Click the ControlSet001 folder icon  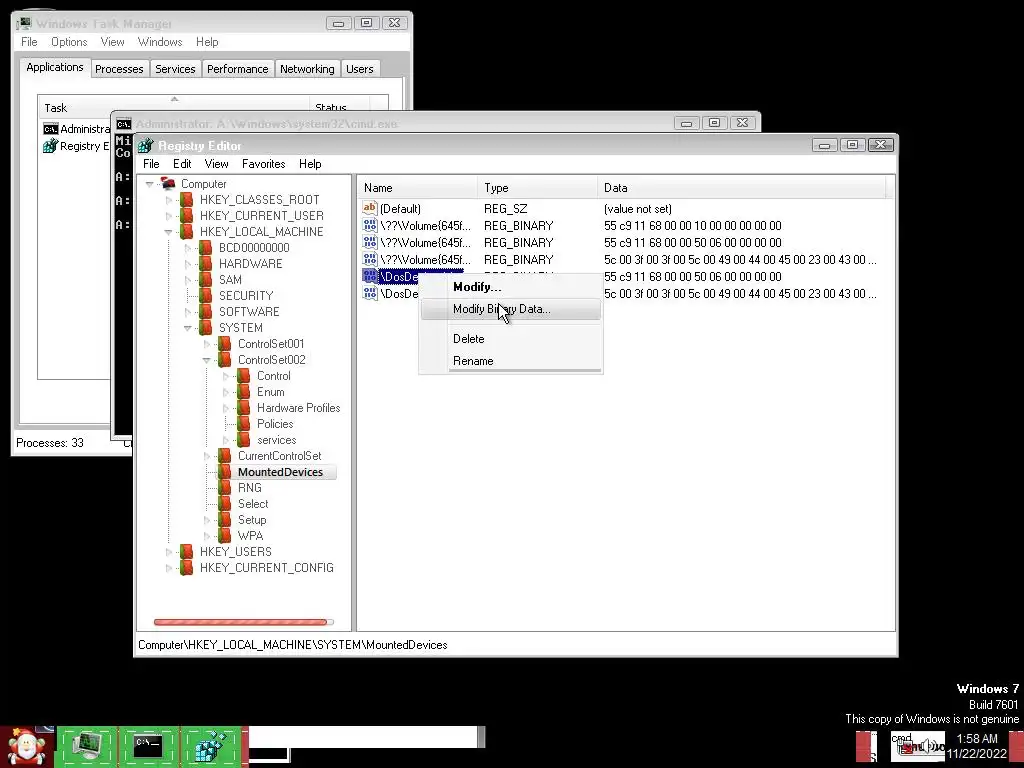pos(225,344)
